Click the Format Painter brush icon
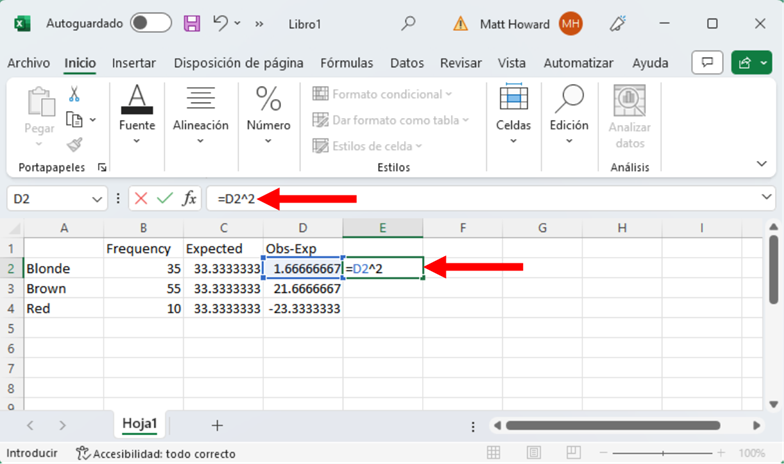The width and height of the screenshot is (784, 464). coord(74,144)
